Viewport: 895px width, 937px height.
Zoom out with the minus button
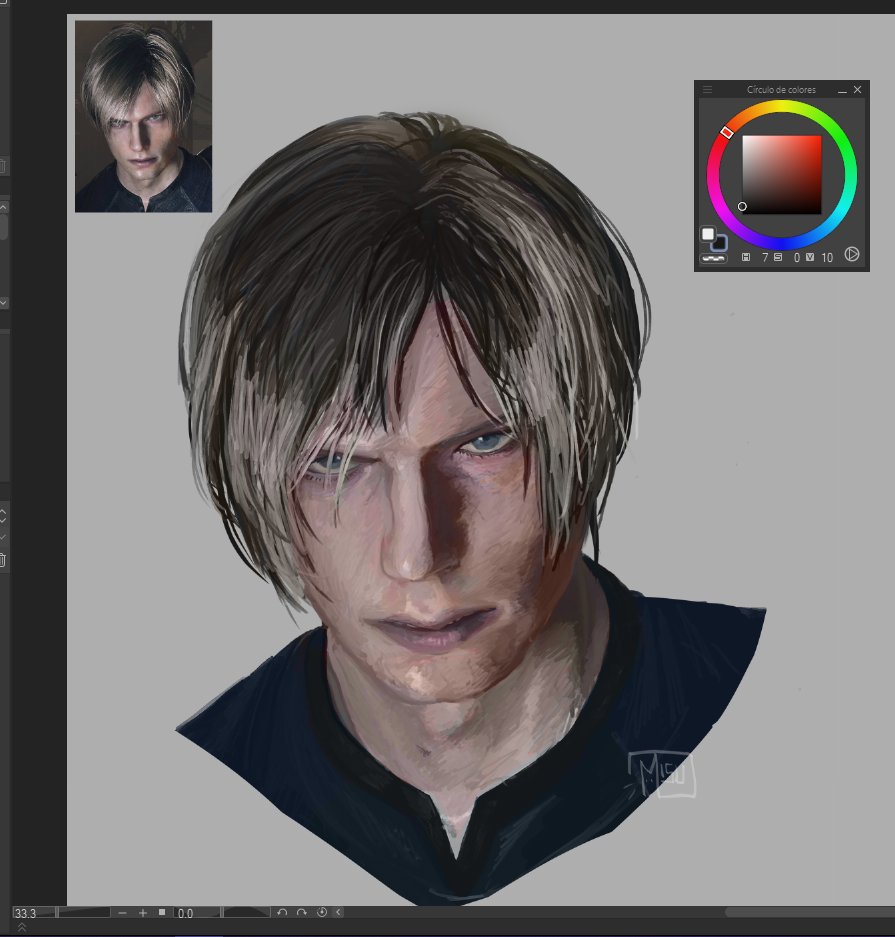pos(122,912)
